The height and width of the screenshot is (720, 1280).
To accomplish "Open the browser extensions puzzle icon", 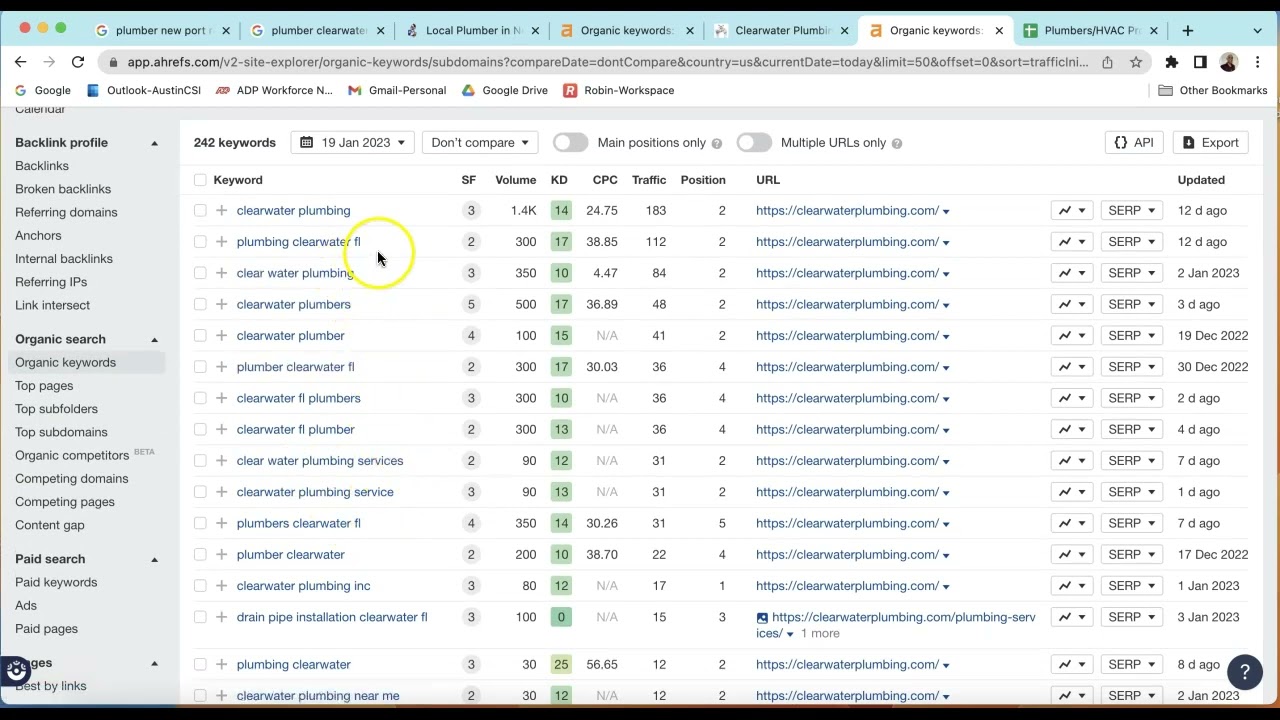I will [1171, 62].
